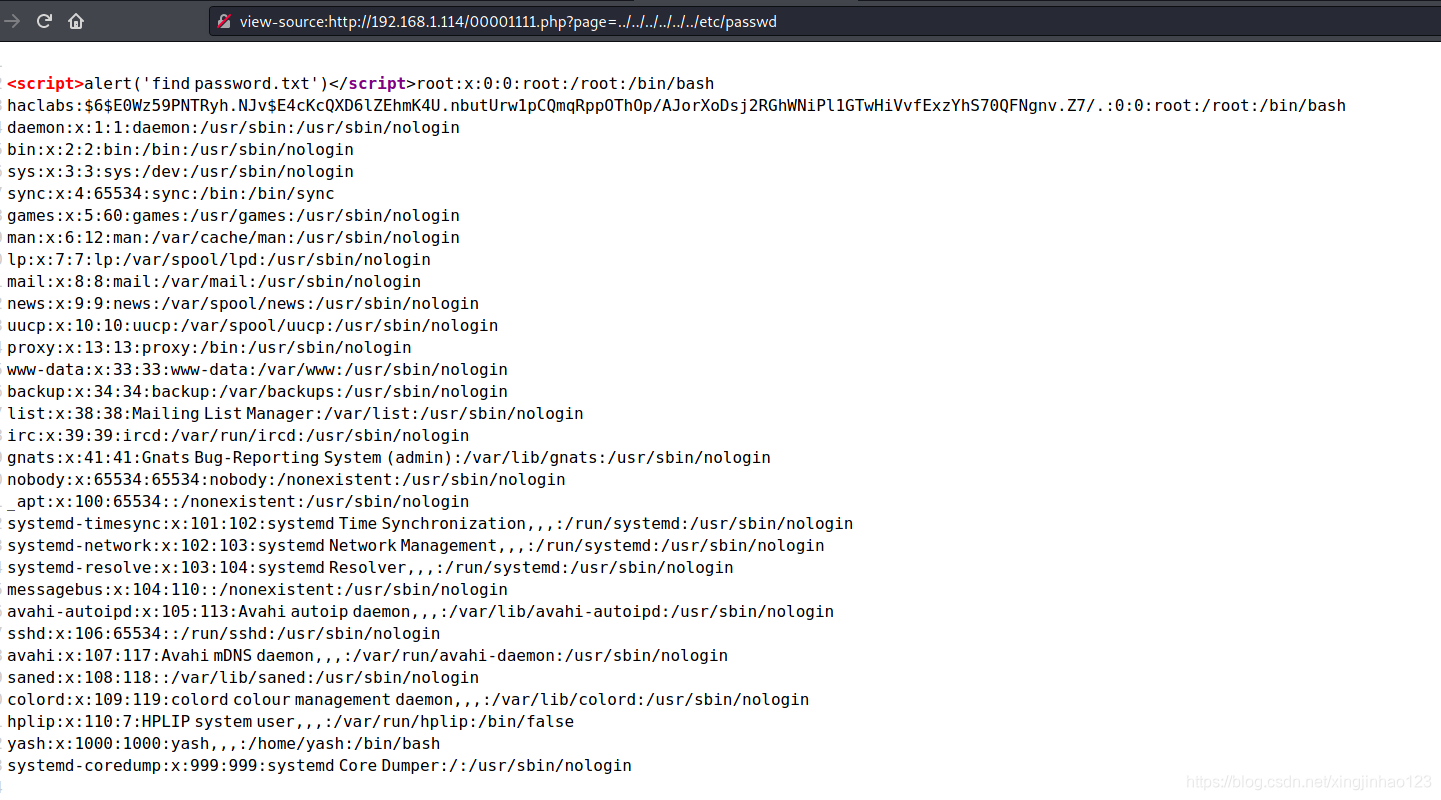This screenshot has height=800, width=1441.
Task: Click the HPLIP system user line
Action: pos(290,722)
